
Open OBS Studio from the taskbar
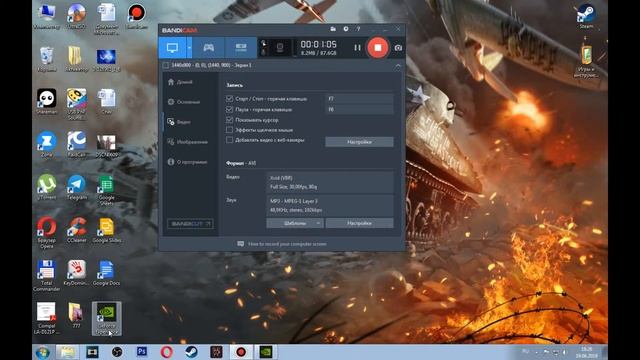pyautogui.click(x=117, y=352)
